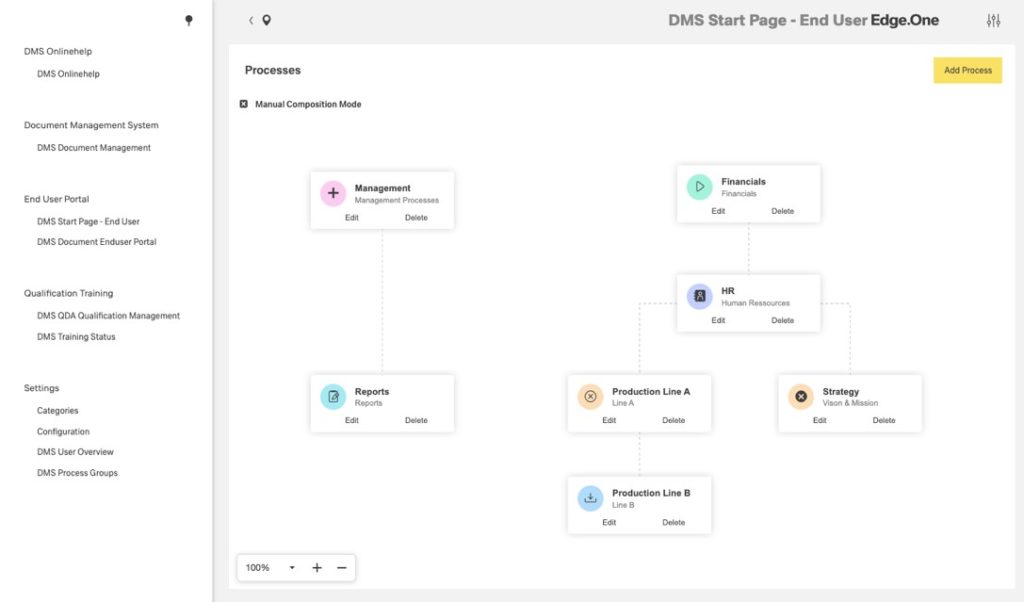This screenshot has height=602, width=1024.
Task: Click the map pin icon near the back arrow
Action: point(265,19)
